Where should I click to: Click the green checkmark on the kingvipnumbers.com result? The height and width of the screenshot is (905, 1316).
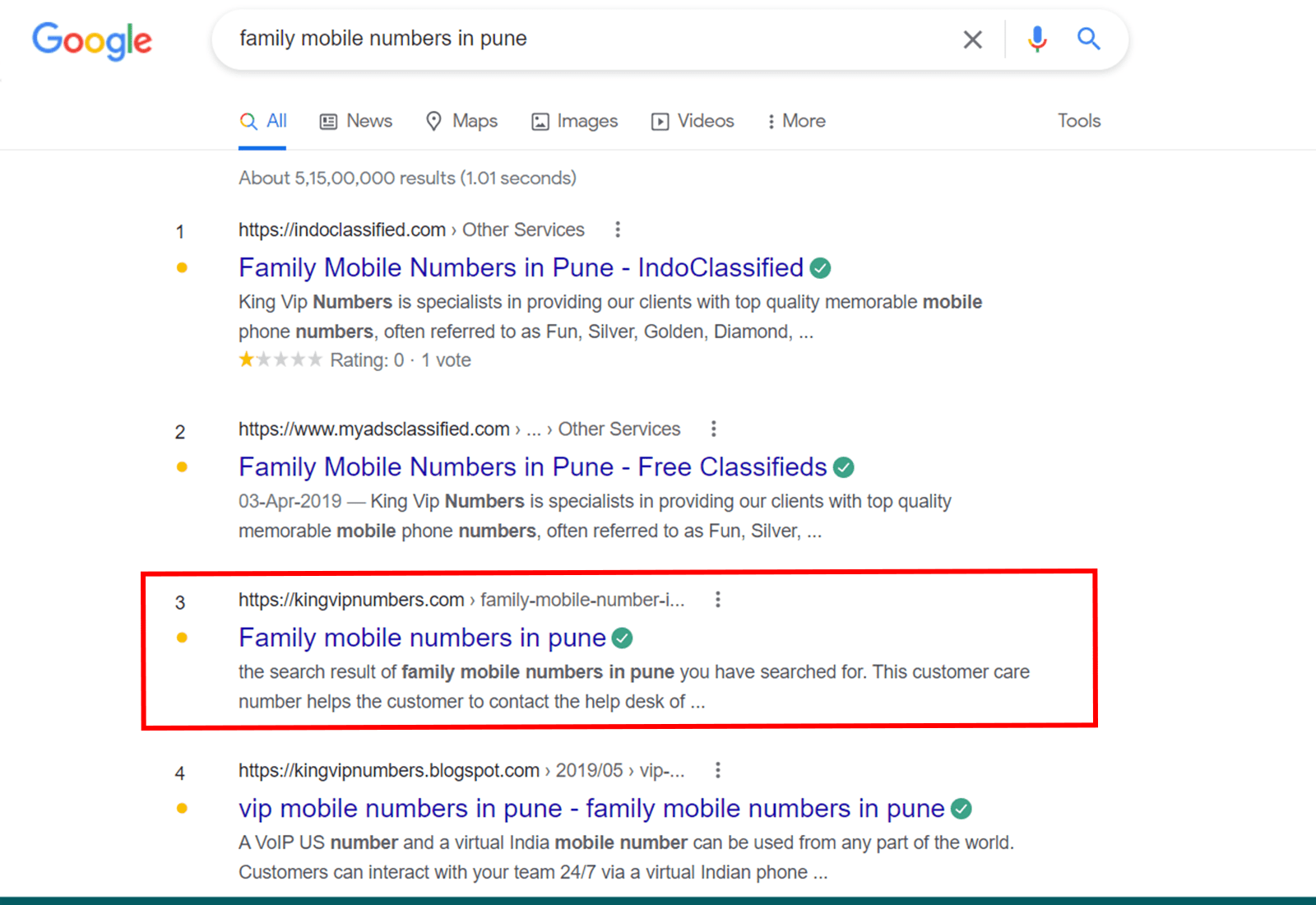click(623, 638)
